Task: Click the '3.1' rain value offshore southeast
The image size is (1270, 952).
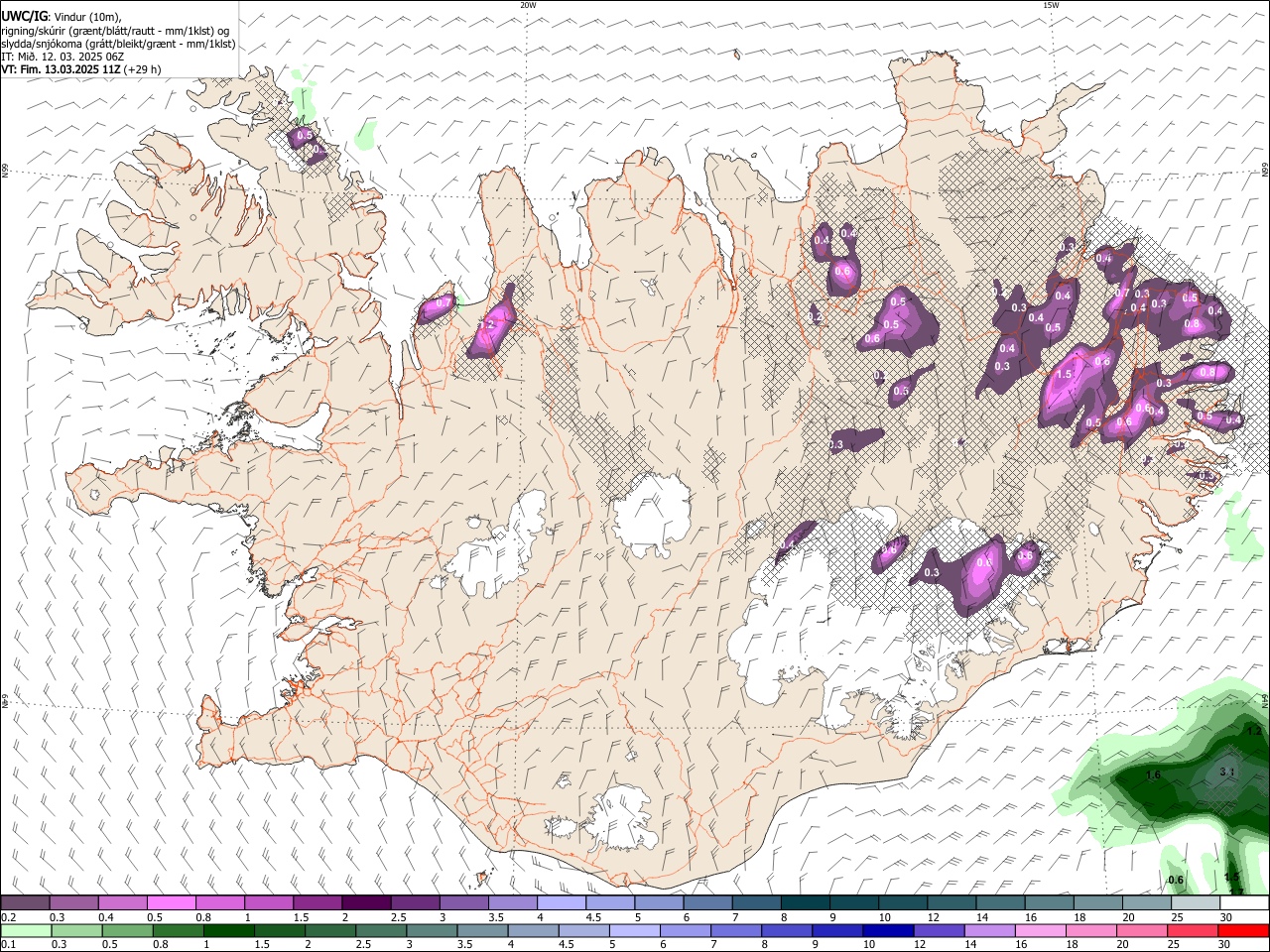Action: coord(1226,772)
